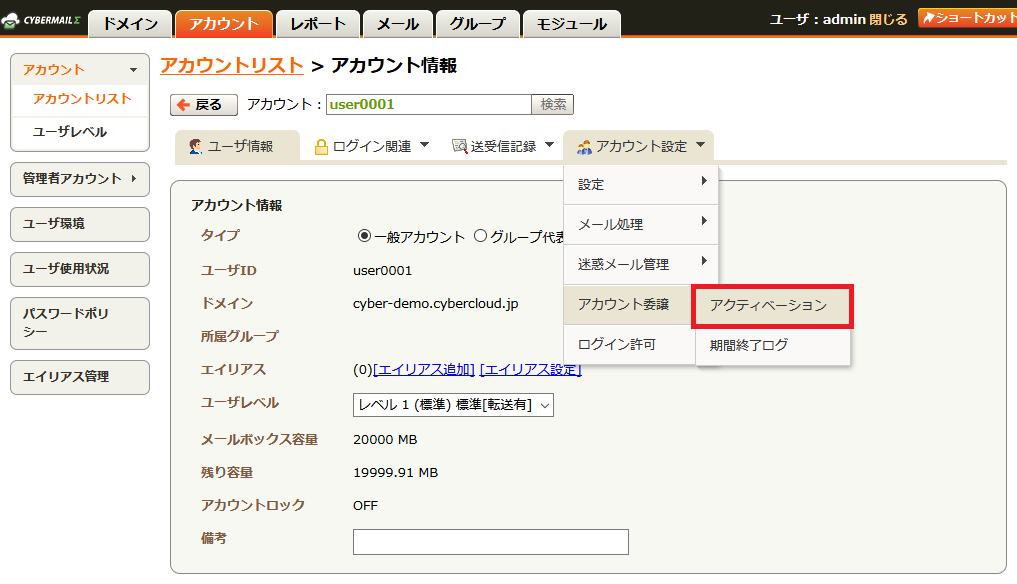
Task: Click the [エイリアス設定] link
Action: (531, 370)
